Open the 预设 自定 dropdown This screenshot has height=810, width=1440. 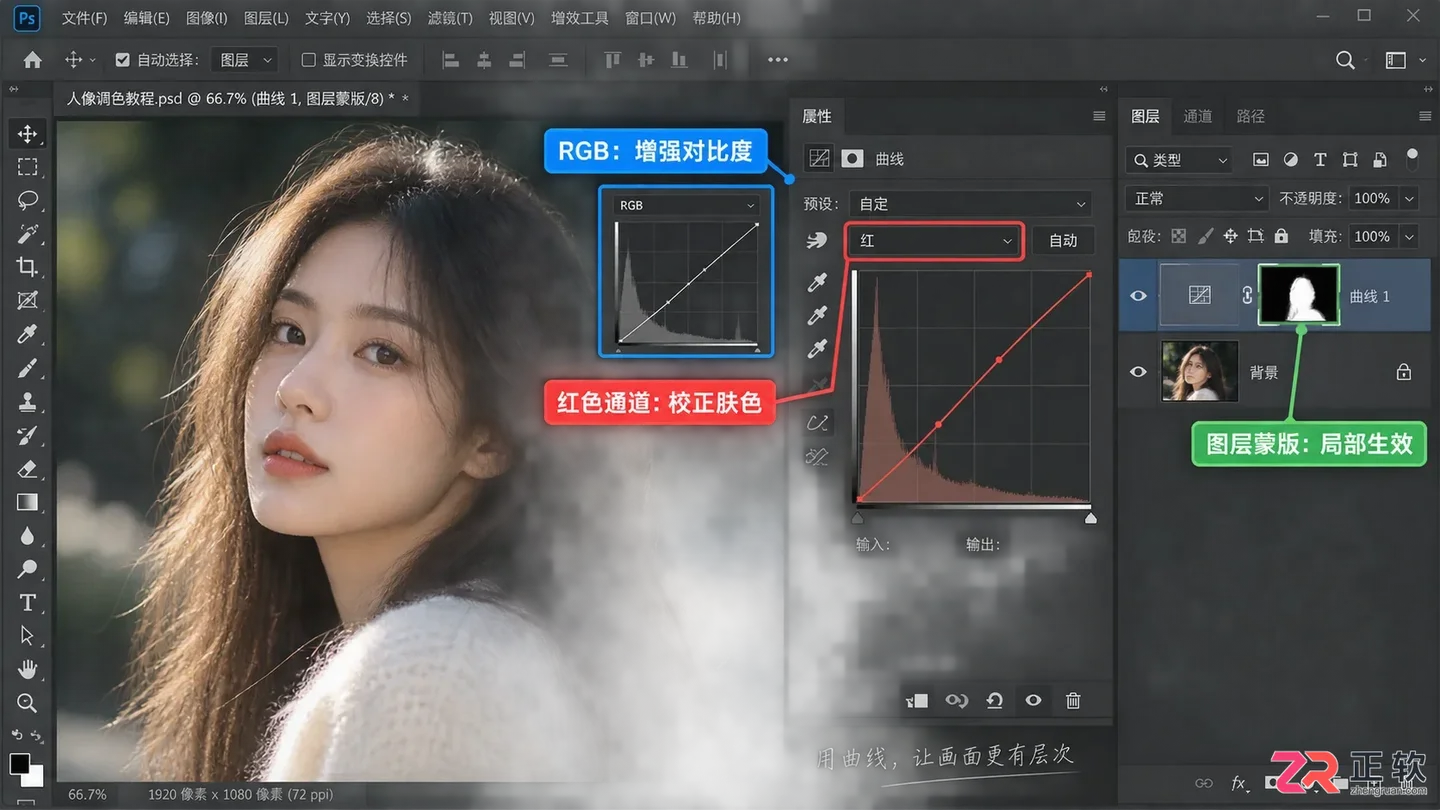click(970, 204)
